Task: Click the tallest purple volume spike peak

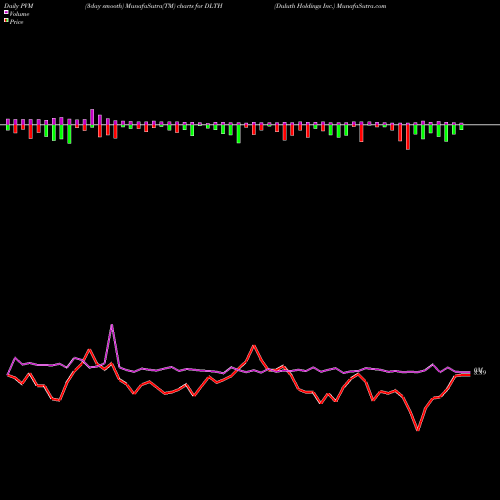Action: click(112, 326)
